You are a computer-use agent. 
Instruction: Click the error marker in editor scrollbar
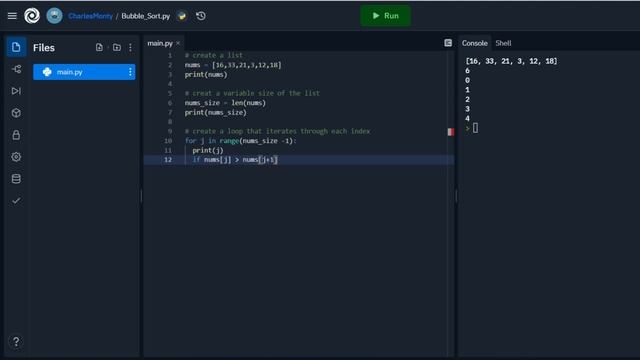click(451, 132)
